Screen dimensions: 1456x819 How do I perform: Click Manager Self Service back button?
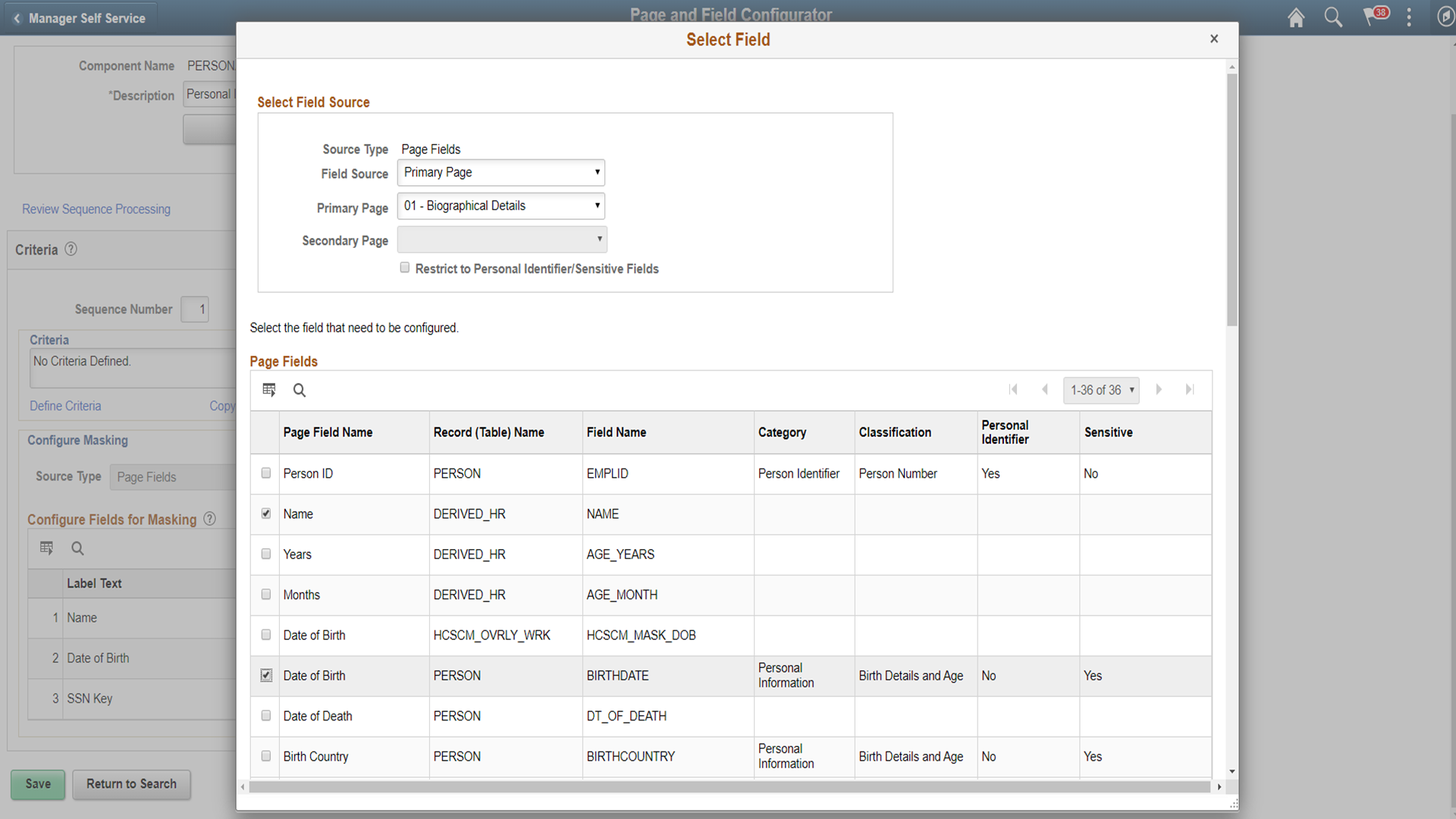pos(79,18)
